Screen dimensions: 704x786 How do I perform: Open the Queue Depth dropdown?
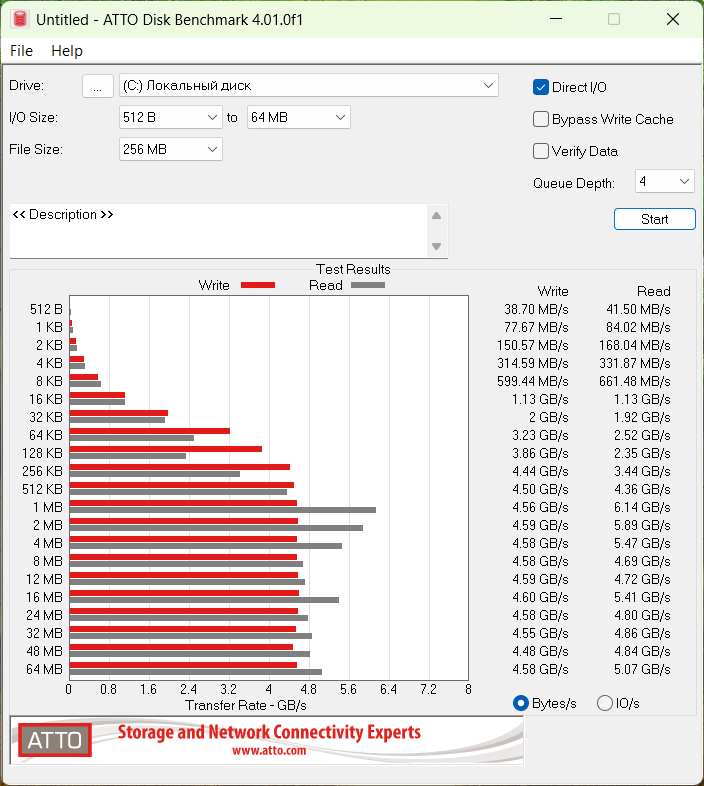[x=664, y=181]
